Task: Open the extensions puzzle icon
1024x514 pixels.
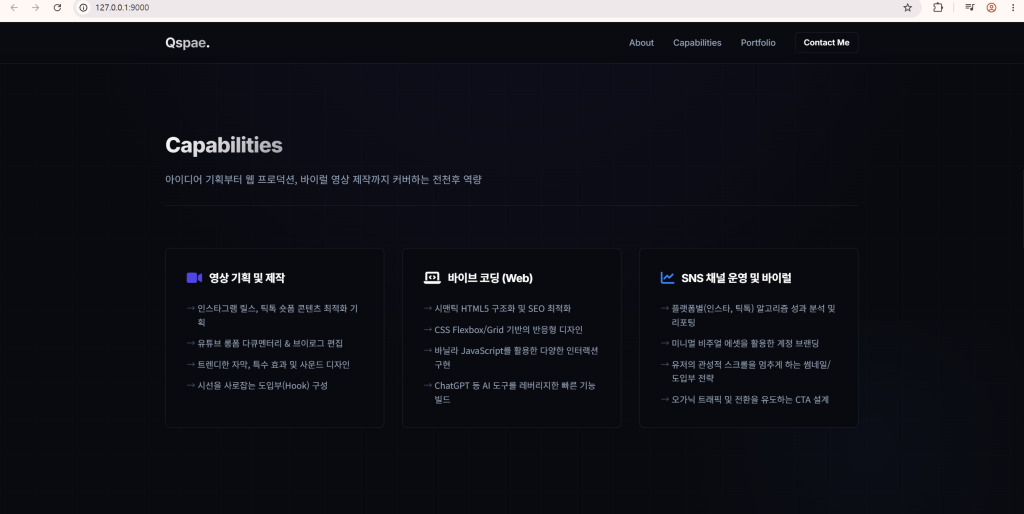Action: tap(938, 8)
